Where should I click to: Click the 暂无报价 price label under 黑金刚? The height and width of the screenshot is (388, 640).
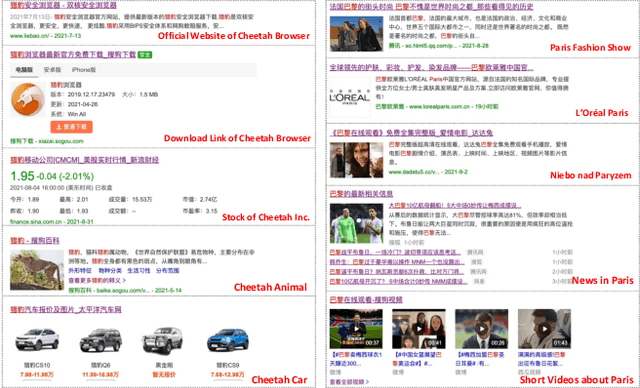(x=164, y=375)
